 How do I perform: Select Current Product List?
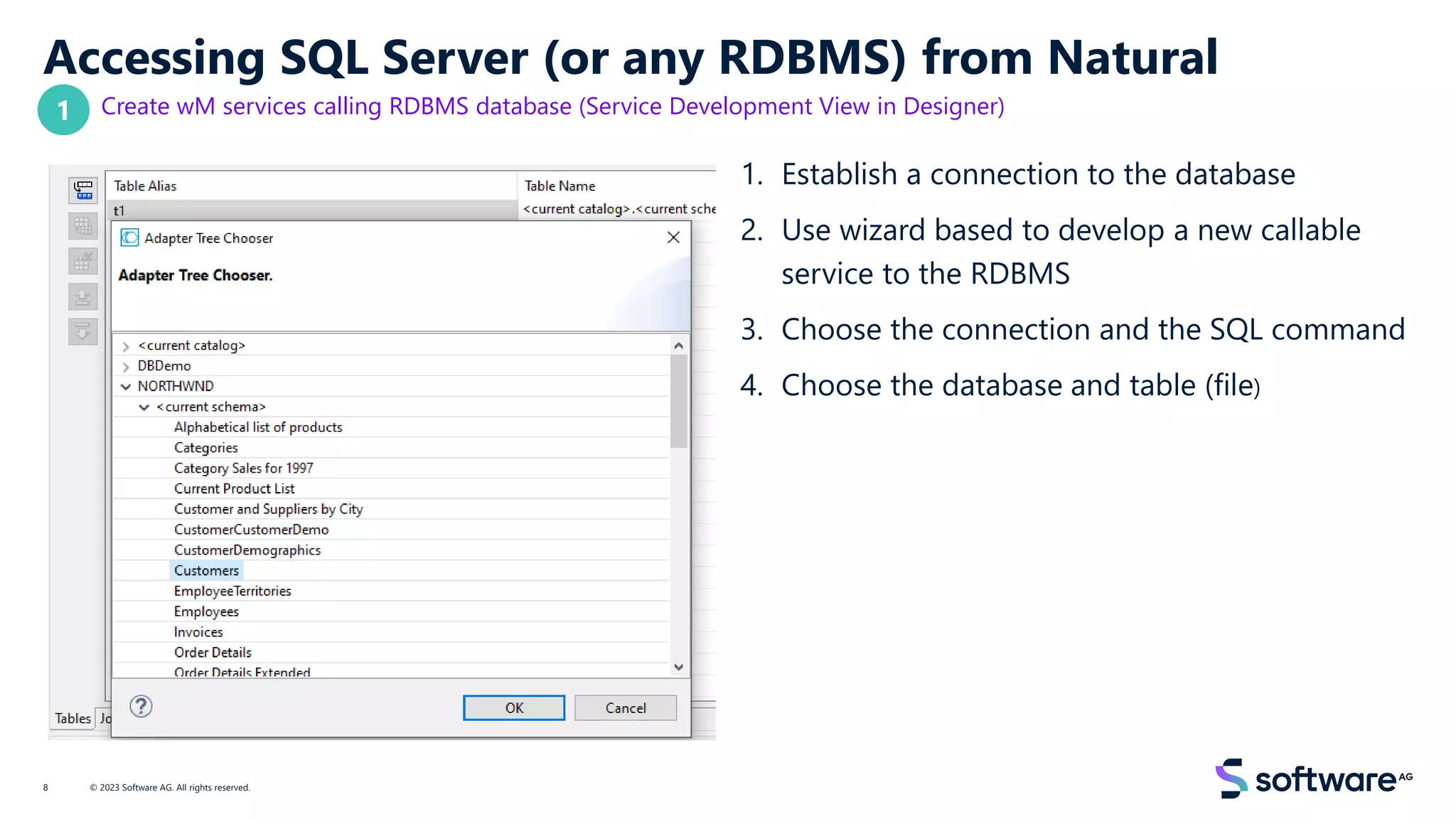pyautogui.click(x=235, y=489)
